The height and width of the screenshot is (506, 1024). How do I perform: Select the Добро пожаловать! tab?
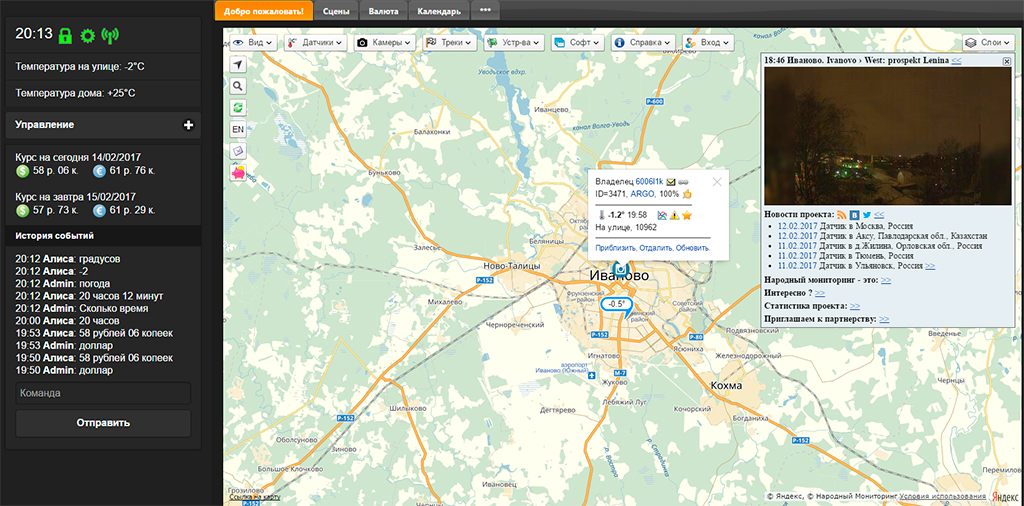(x=264, y=11)
